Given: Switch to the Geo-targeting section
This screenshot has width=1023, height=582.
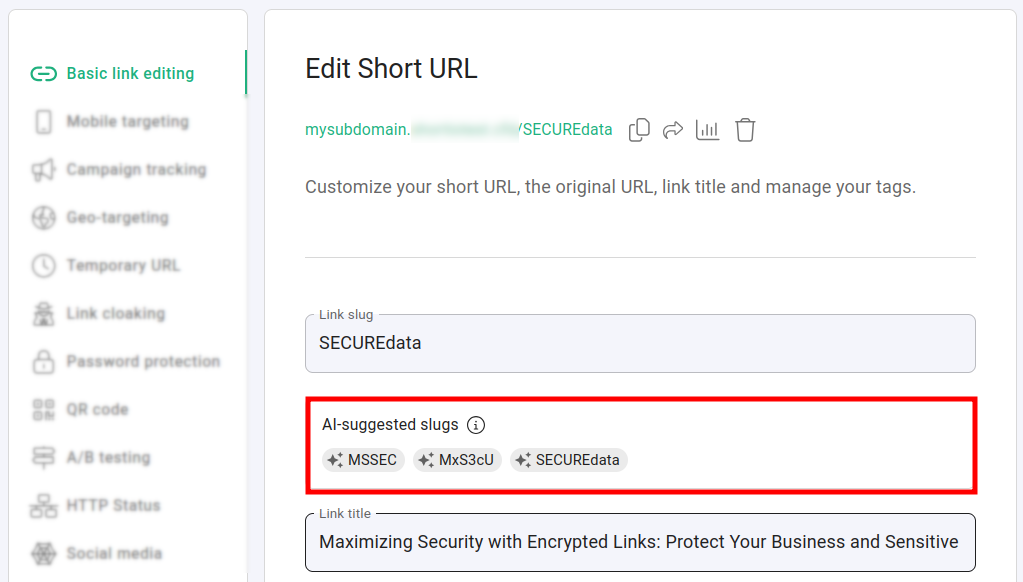Looking at the screenshot, I should coord(117,218).
